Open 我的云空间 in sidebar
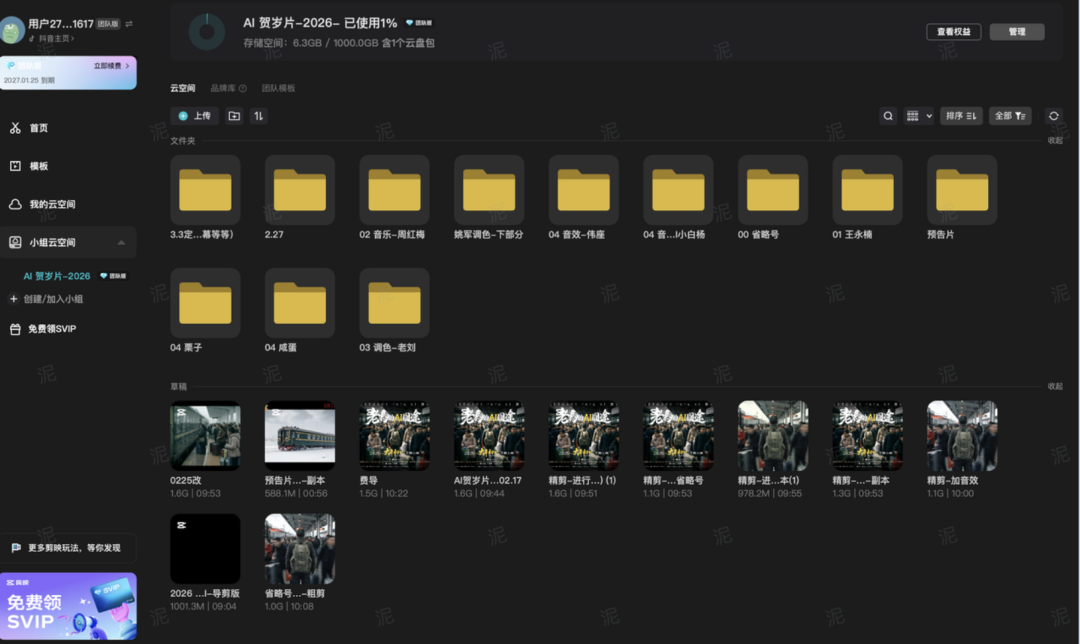The height and width of the screenshot is (644, 1080). pyautogui.click(x=52, y=204)
